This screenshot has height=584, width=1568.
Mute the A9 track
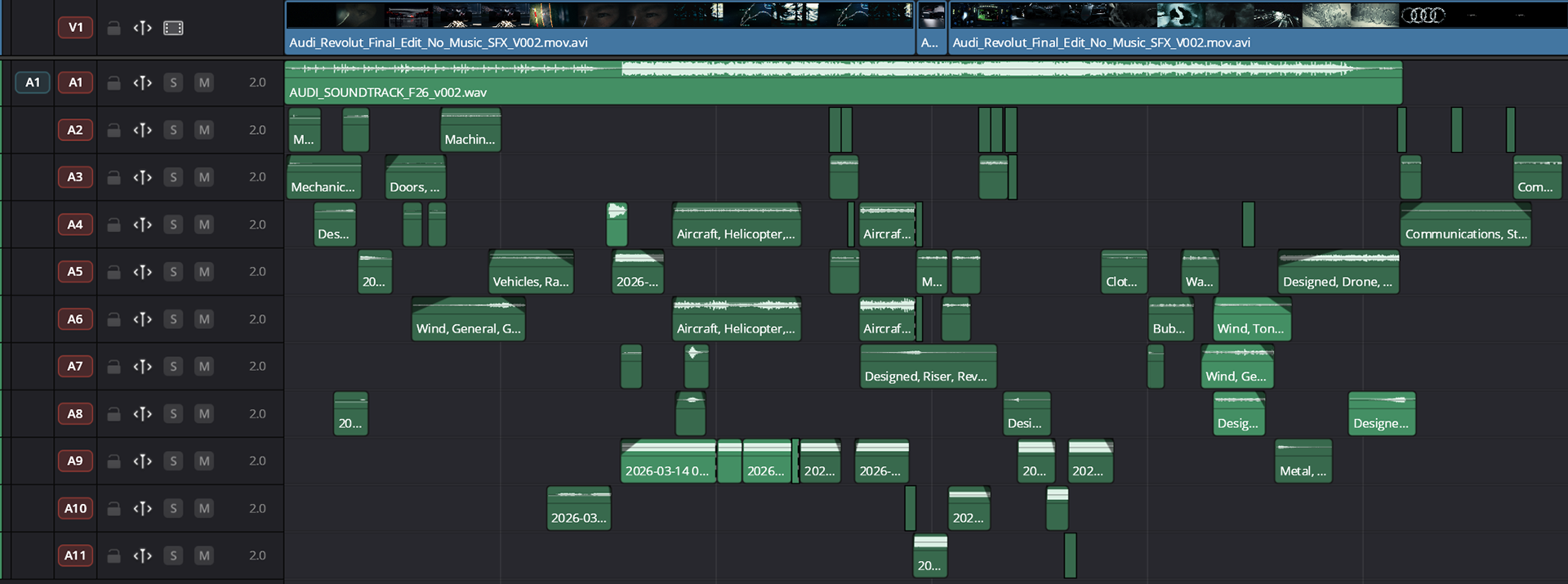pyautogui.click(x=204, y=461)
